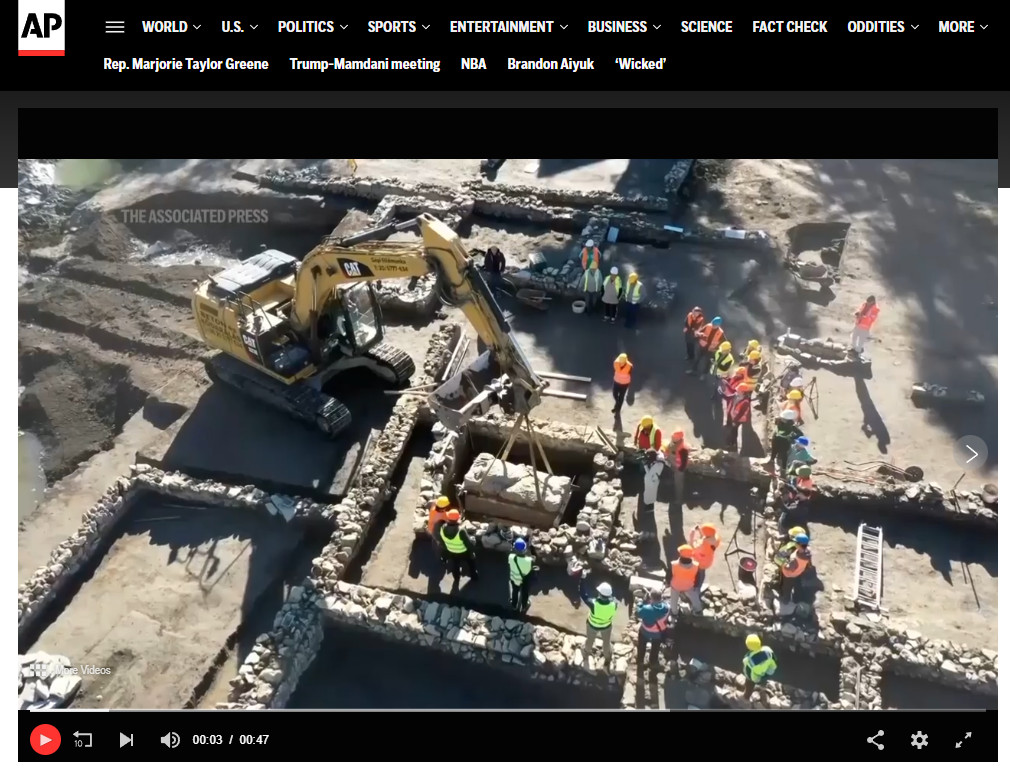Expand the More dropdown menu

pos(962,27)
